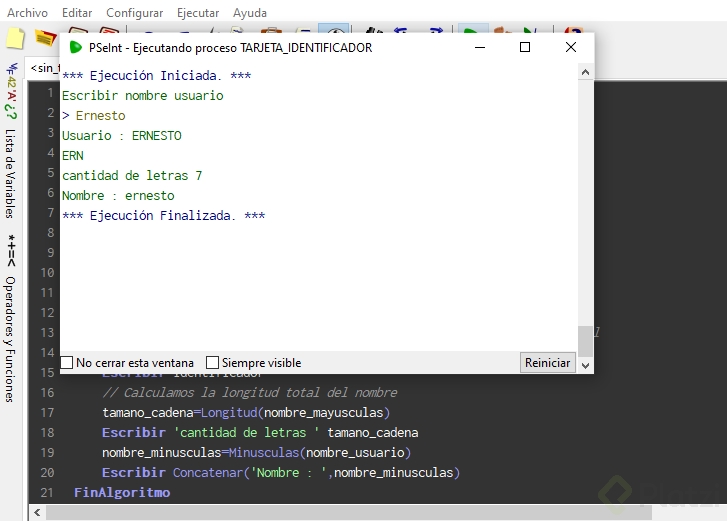The height and width of the screenshot is (521, 727).
Task: Click the '> Ernesto' input line
Action: click(x=94, y=115)
